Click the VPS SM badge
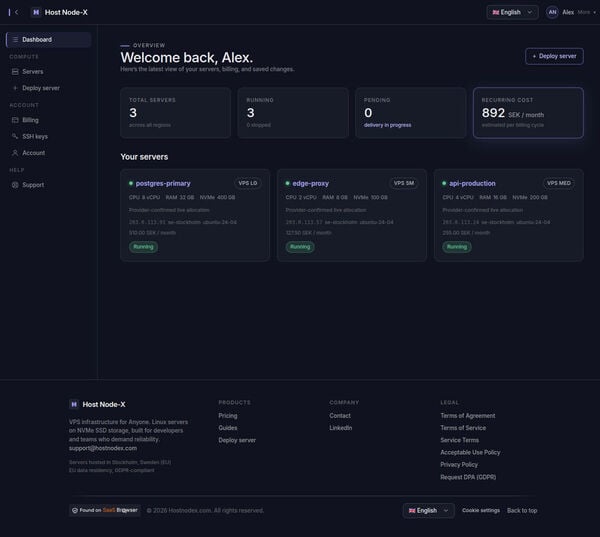The width and height of the screenshot is (600, 537). click(x=404, y=183)
